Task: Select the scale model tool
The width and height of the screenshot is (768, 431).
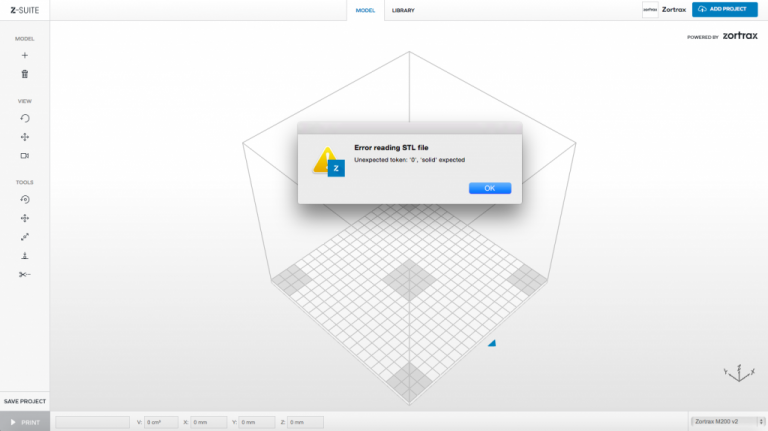Action: tap(25, 237)
